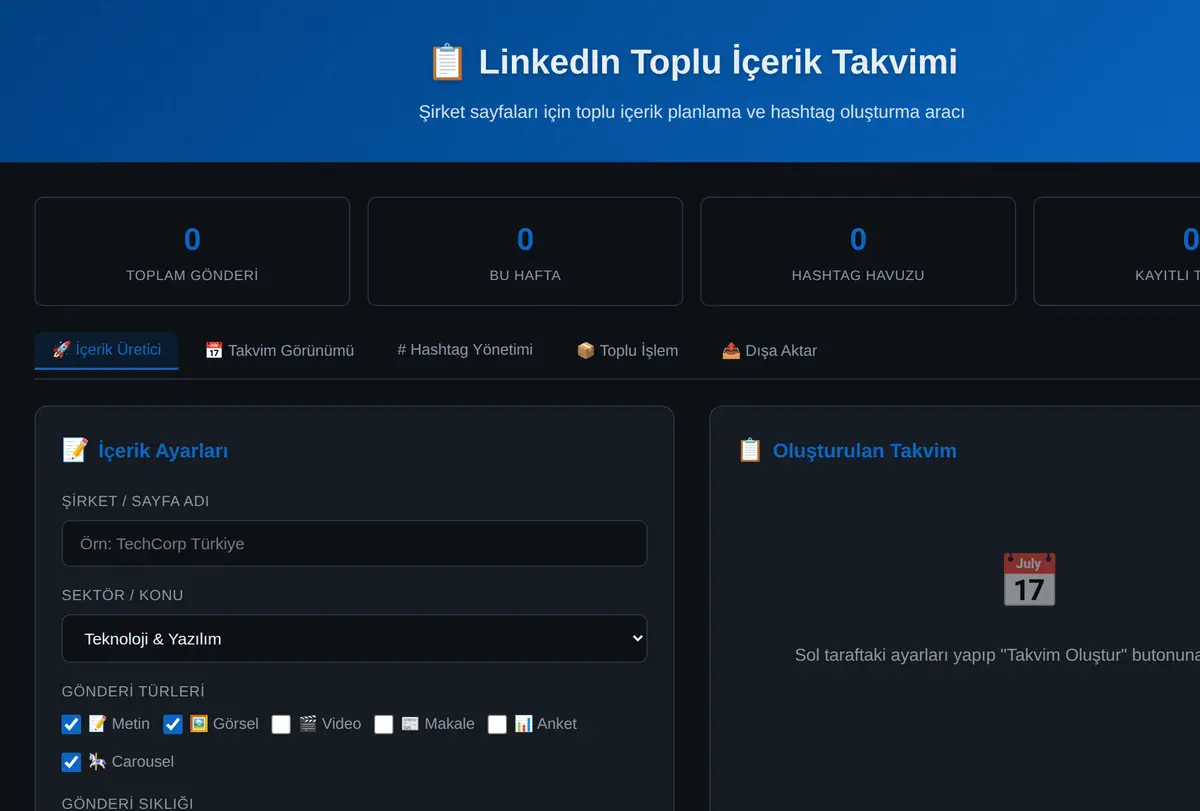1200x811 pixels.
Task: Click the Sektör / Konu label
Action: pyautogui.click(x=122, y=595)
